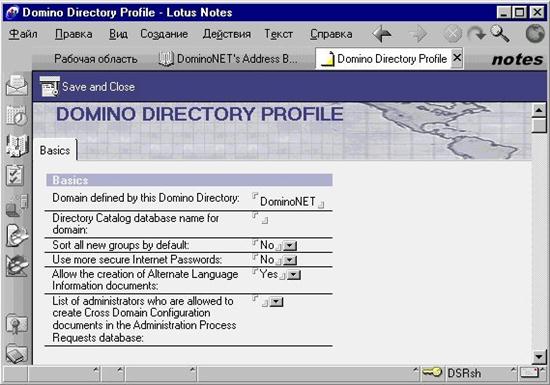
Task: Open the Справка menu
Action: (331, 34)
